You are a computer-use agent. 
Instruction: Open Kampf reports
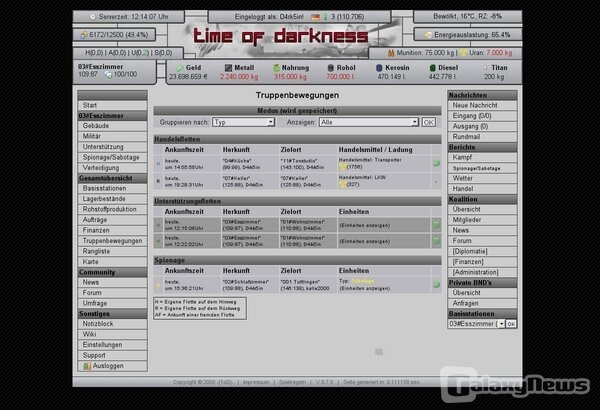click(x=482, y=157)
